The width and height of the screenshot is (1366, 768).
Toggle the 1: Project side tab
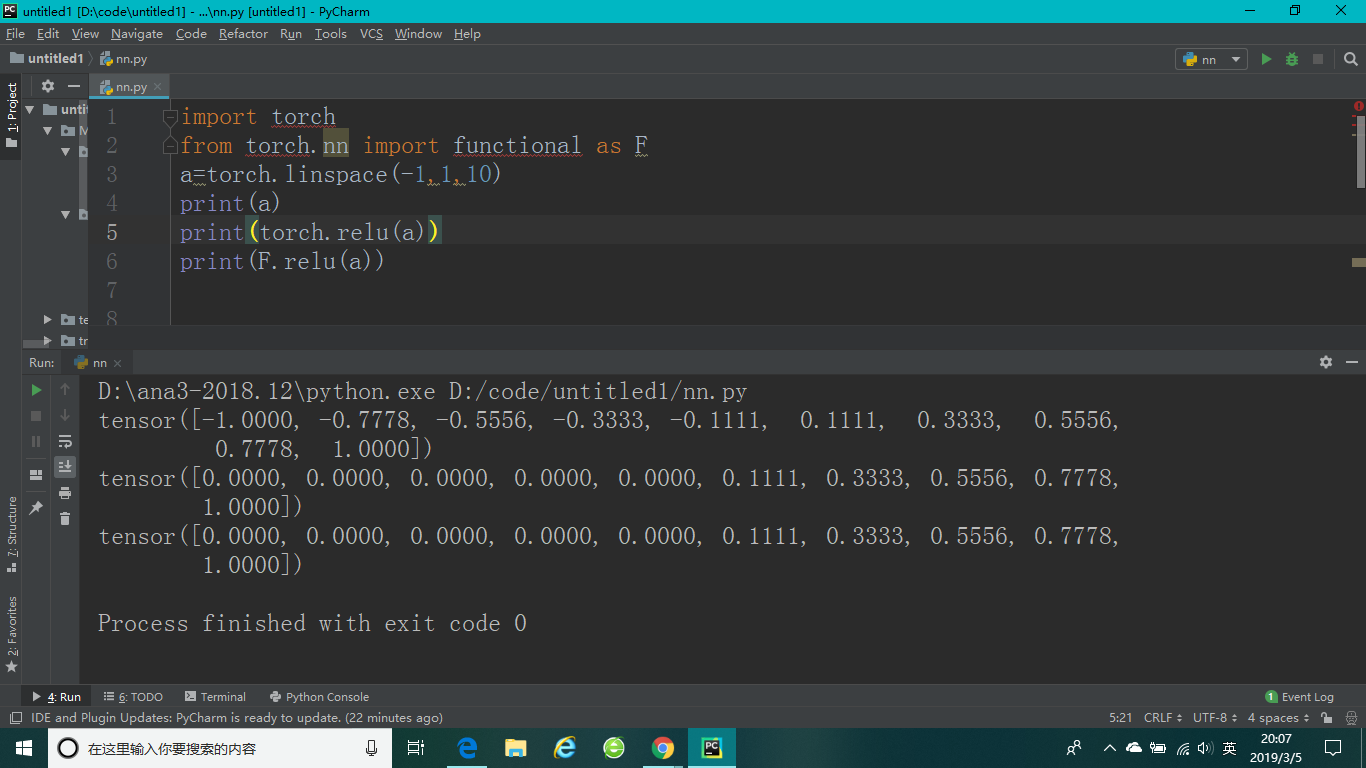tap(12, 115)
